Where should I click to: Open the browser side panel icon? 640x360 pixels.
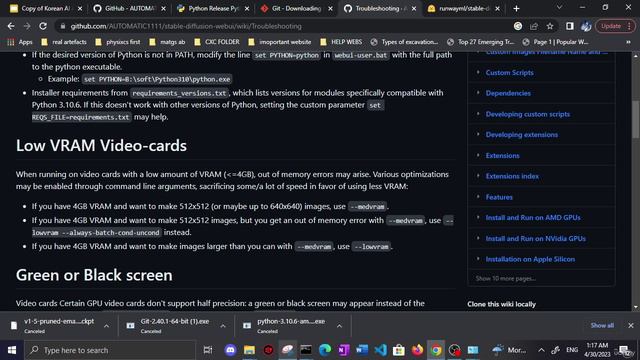pos(569,26)
